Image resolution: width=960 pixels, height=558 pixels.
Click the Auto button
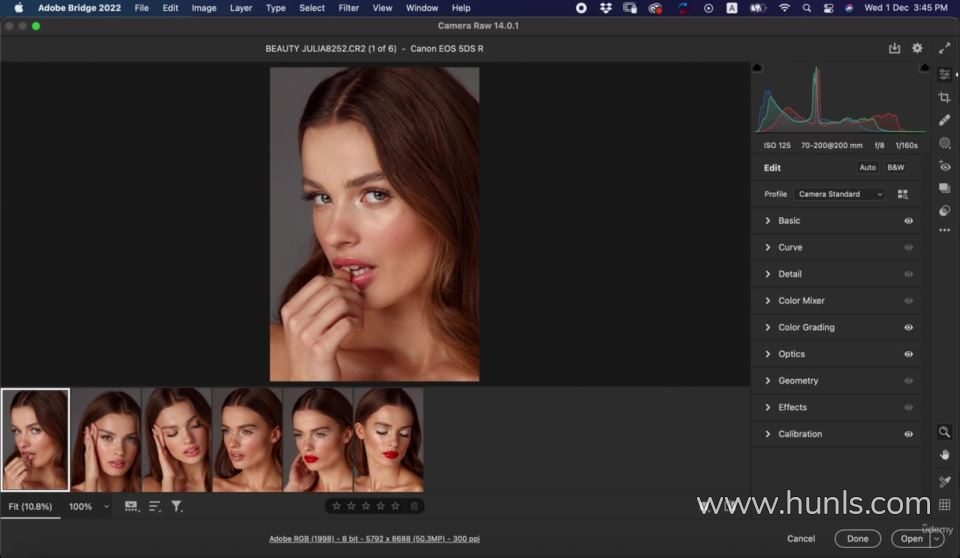pyautogui.click(x=867, y=168)
